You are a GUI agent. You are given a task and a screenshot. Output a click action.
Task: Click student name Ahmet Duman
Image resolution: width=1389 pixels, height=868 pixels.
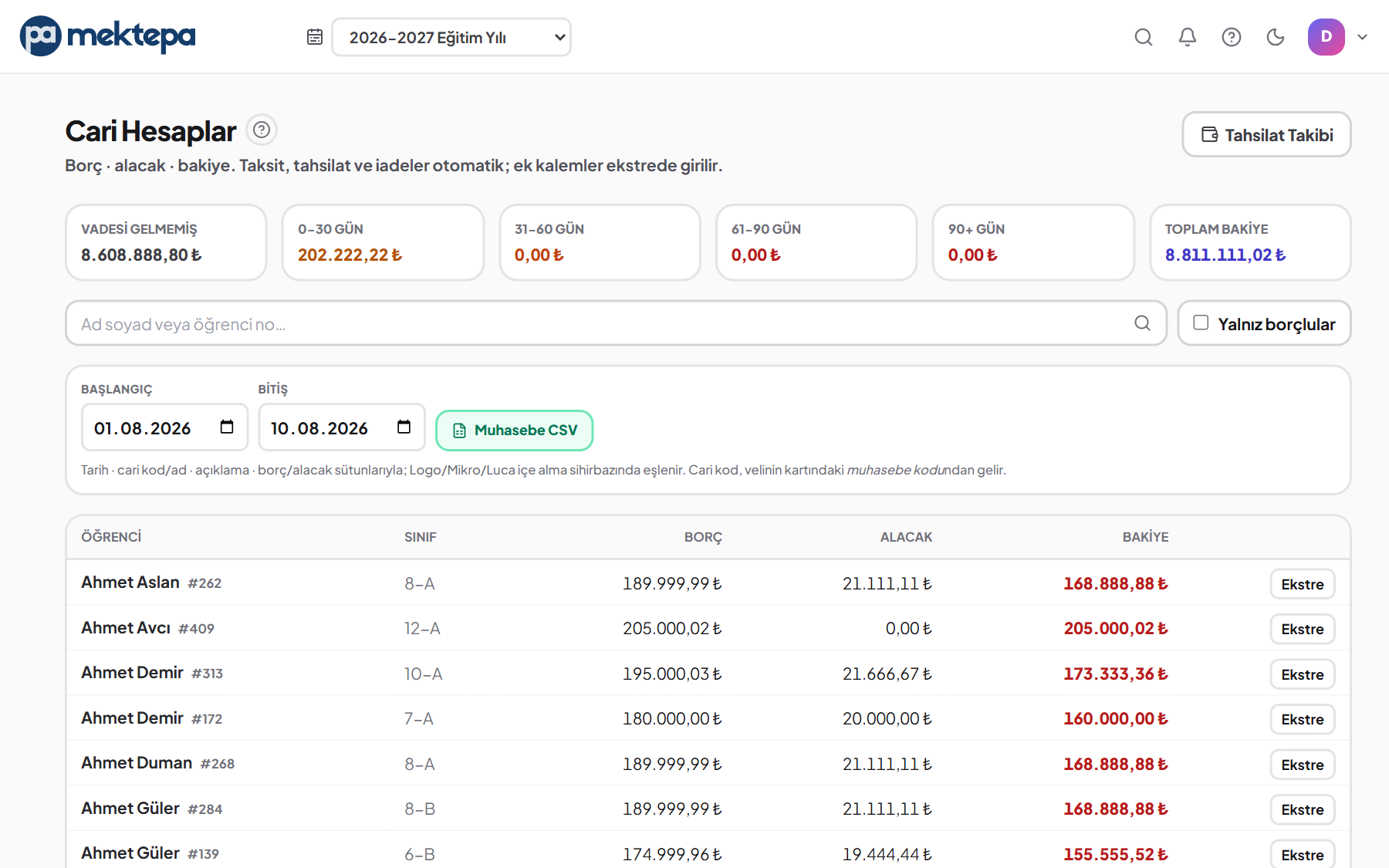pyautogui.click(x=137, y=763)
